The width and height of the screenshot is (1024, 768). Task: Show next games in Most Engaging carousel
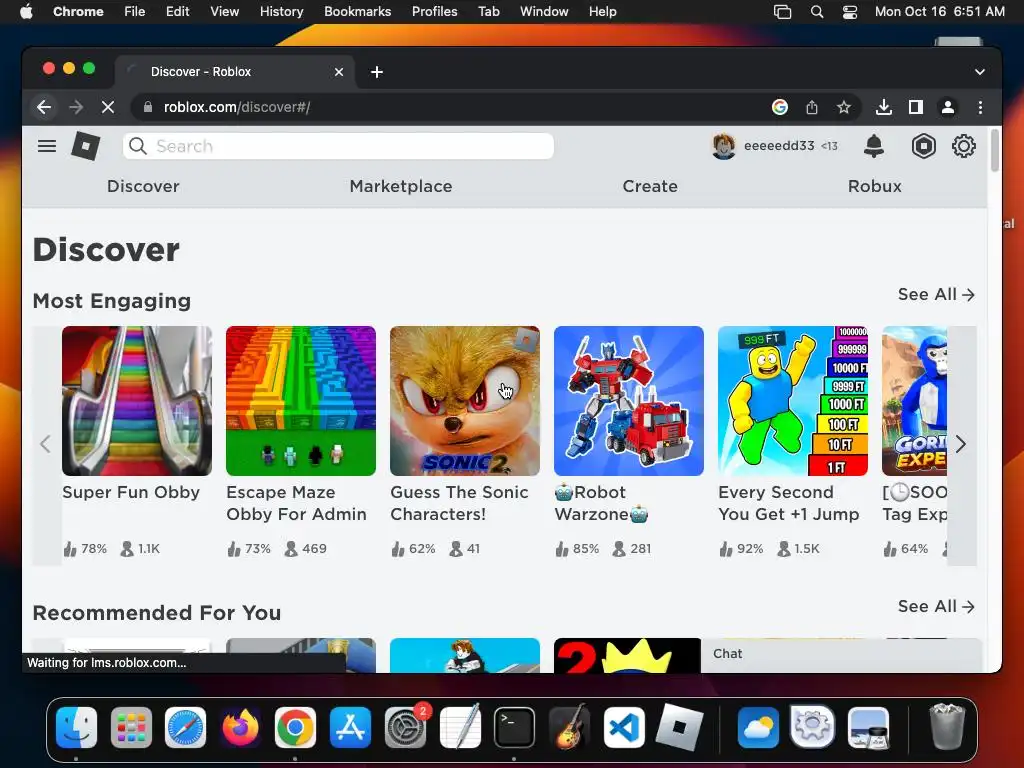(961, 444)
